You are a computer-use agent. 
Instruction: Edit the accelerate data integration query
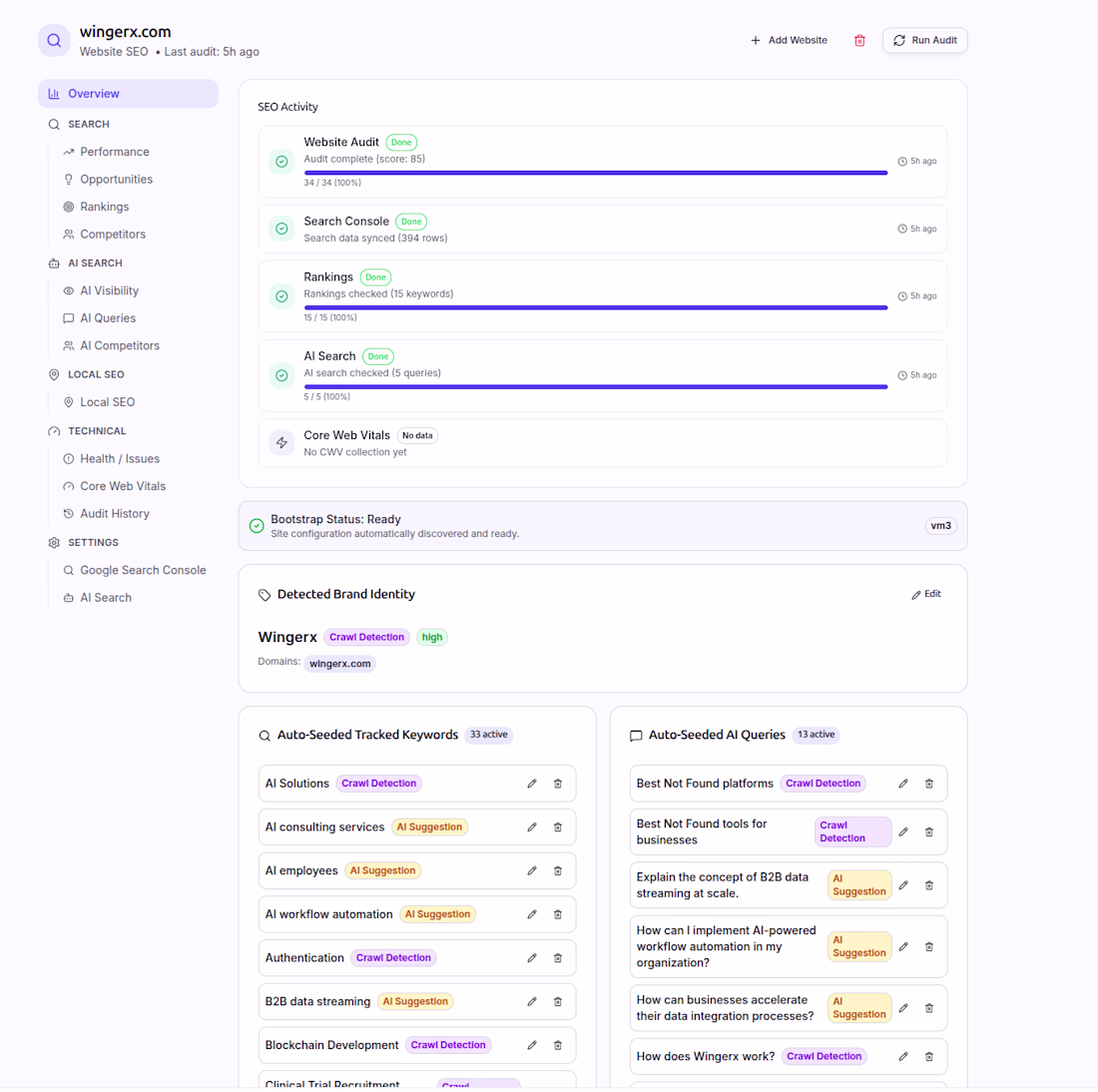point(903,1008)
